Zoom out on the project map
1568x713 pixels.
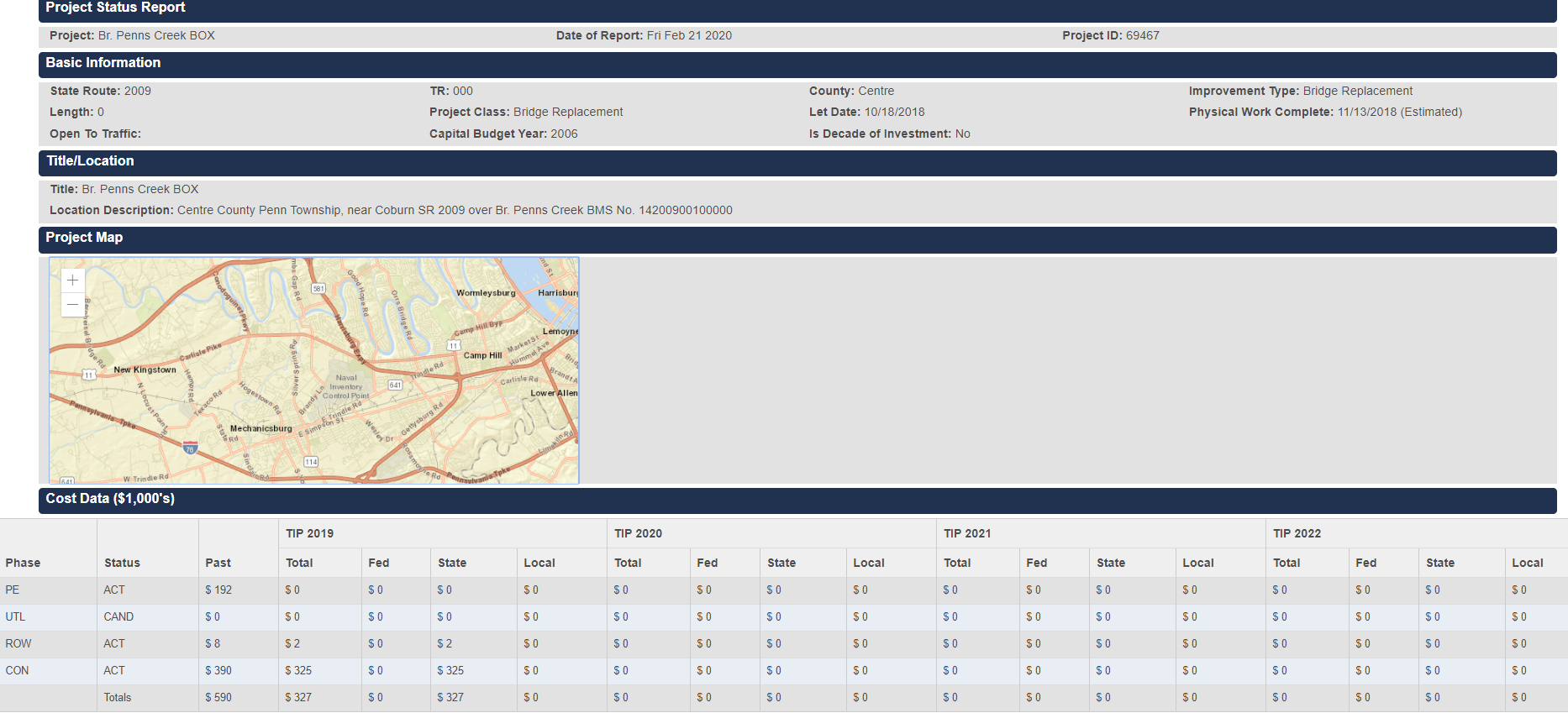[x=73, y=305]
